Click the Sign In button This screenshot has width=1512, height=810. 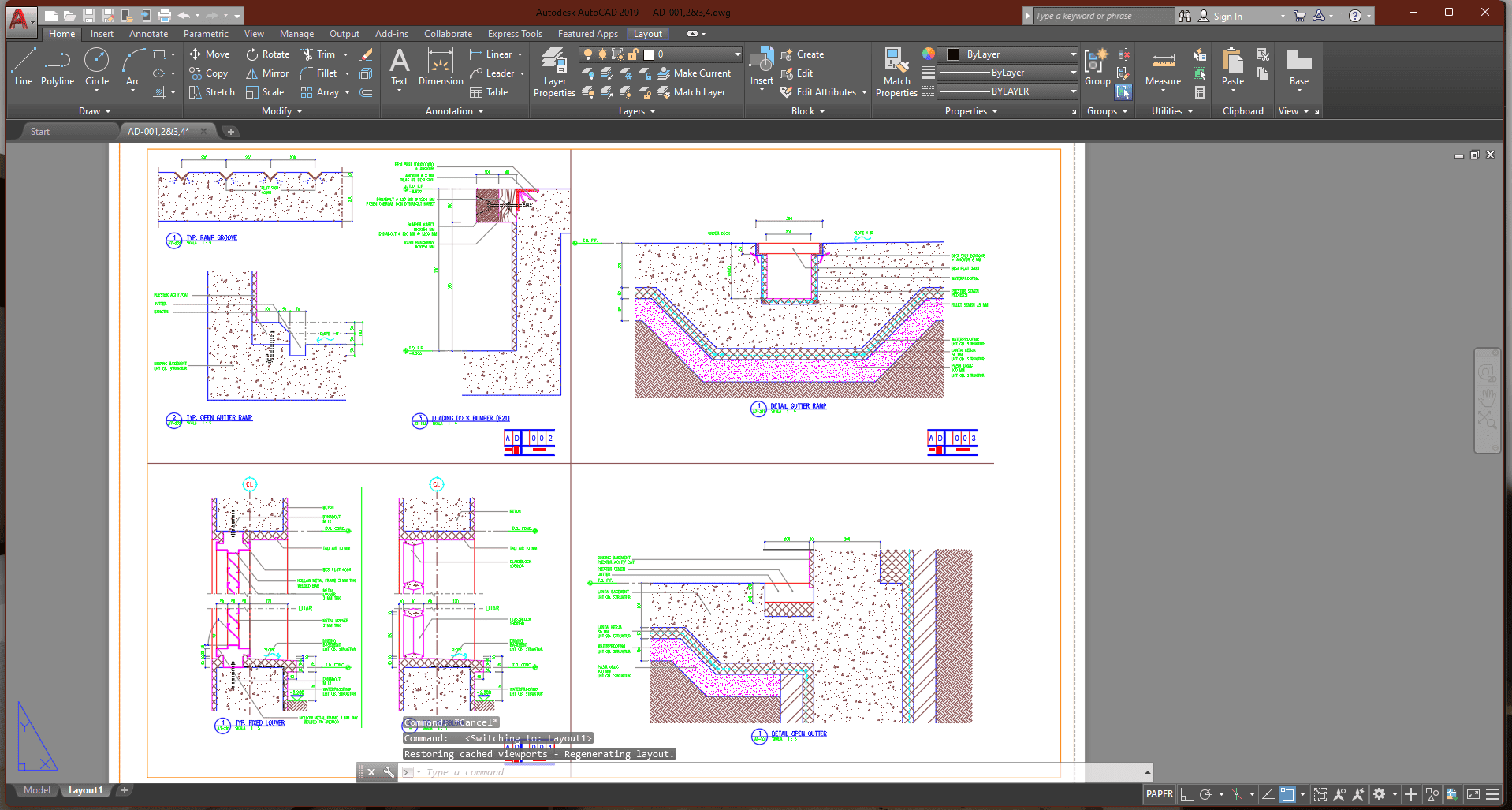1227,16
